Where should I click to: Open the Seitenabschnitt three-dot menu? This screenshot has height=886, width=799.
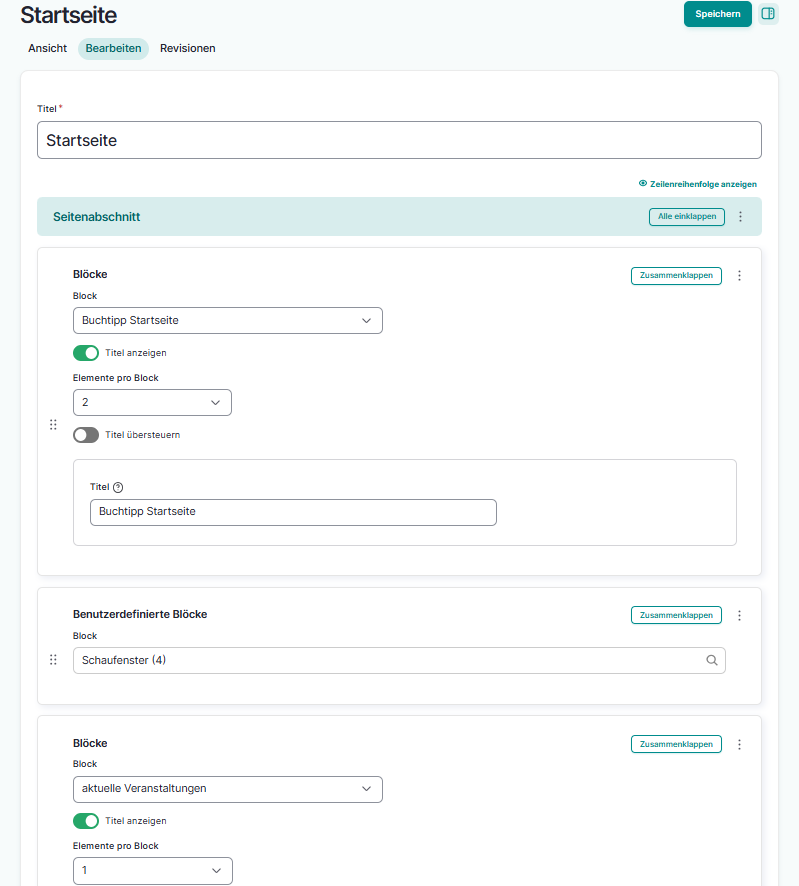(x=740, y=217)
